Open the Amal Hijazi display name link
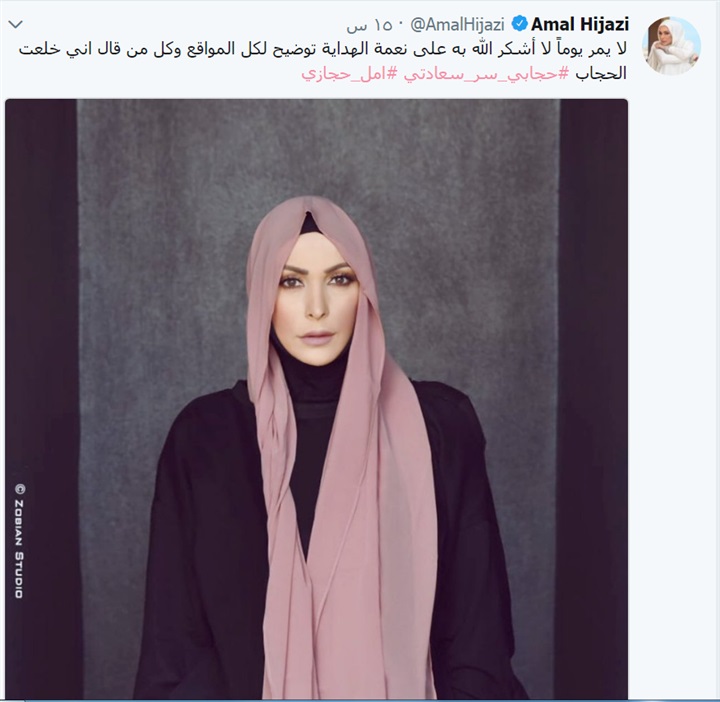Screen dimensions: 720x702 coord(580,24)
